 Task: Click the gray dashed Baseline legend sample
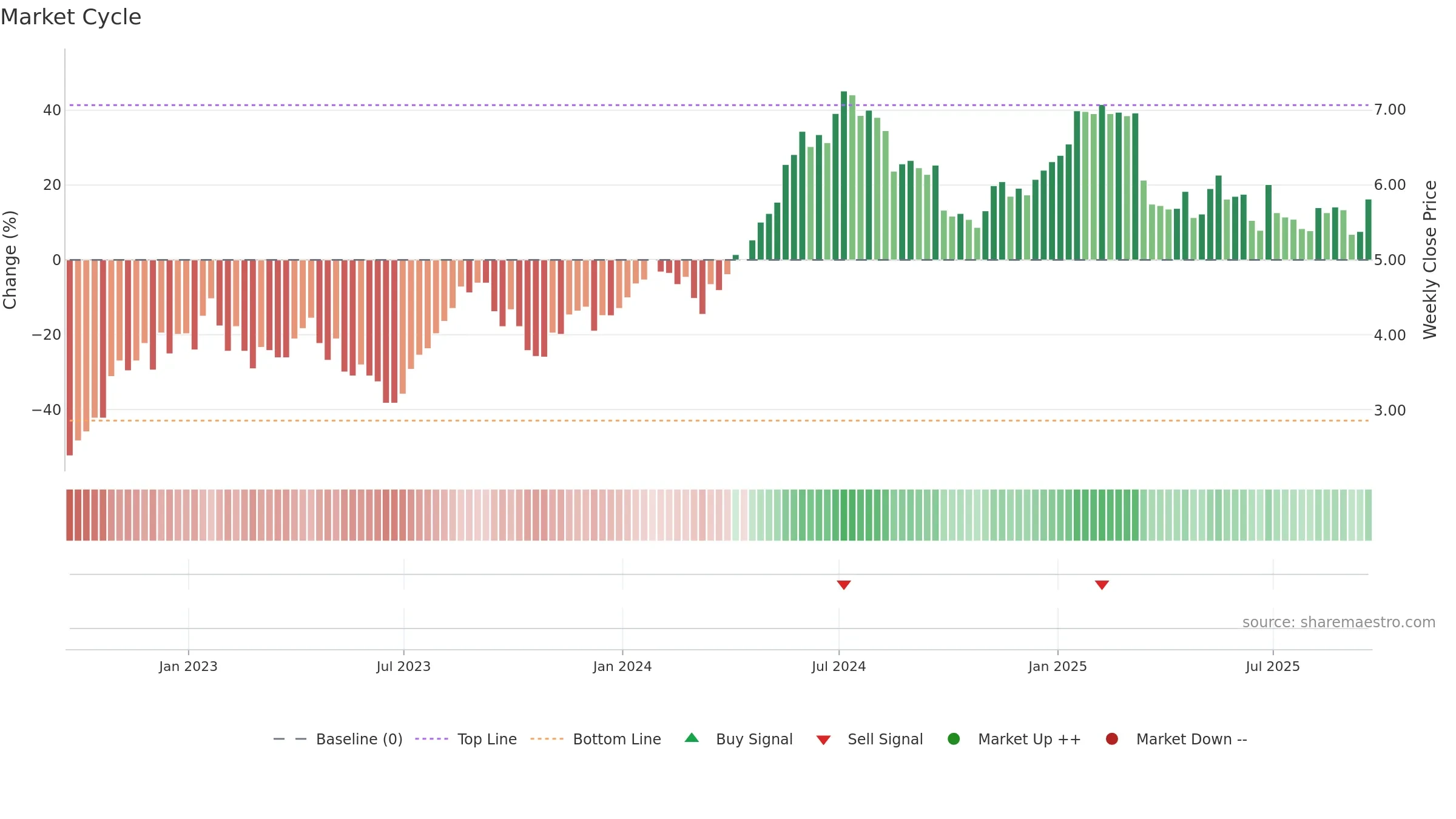click(x=290, y=739)
